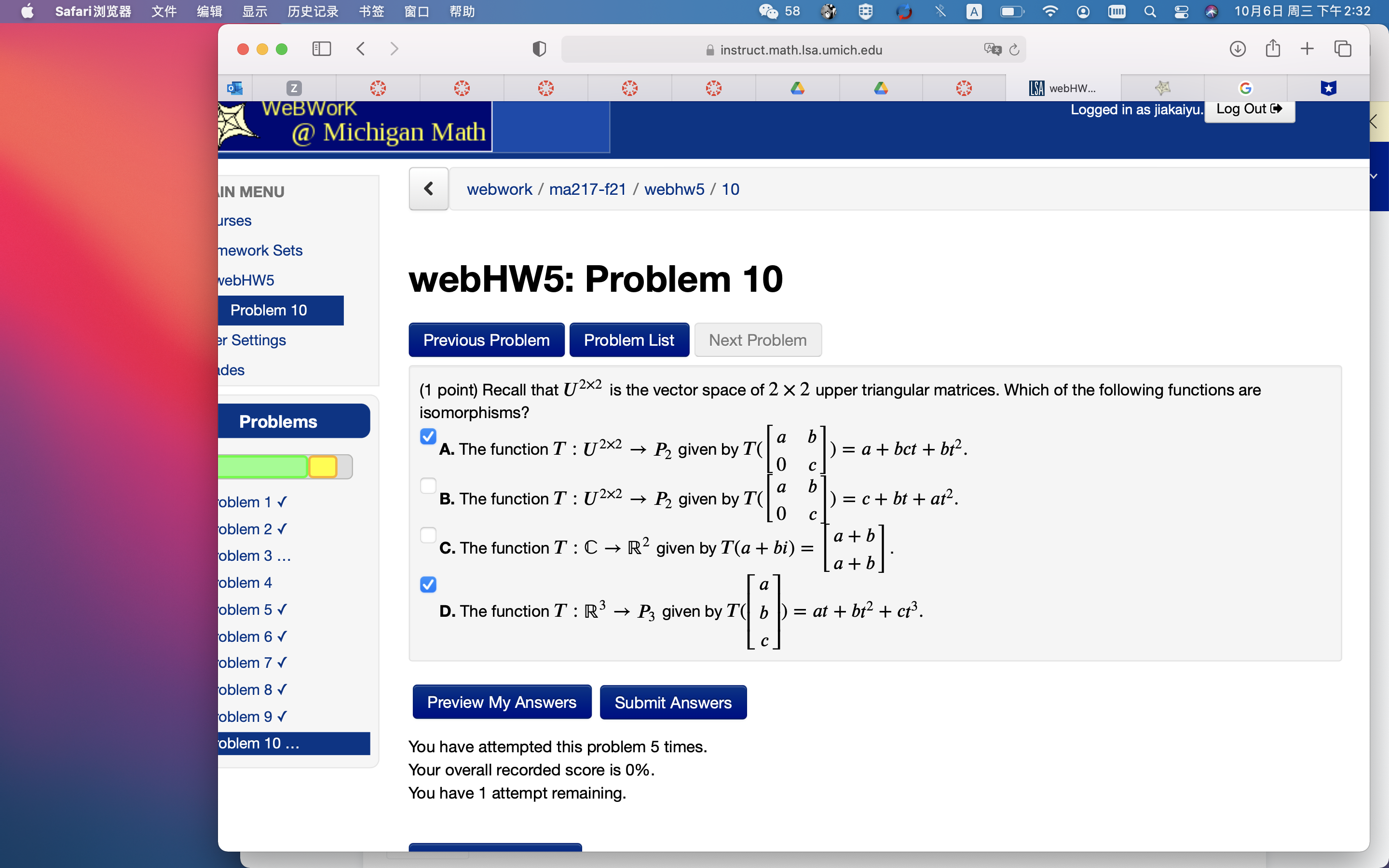This screenshot has width=1389, height=868.
Task: Switch to the webHW browser tab
Action: (1062, 88)
